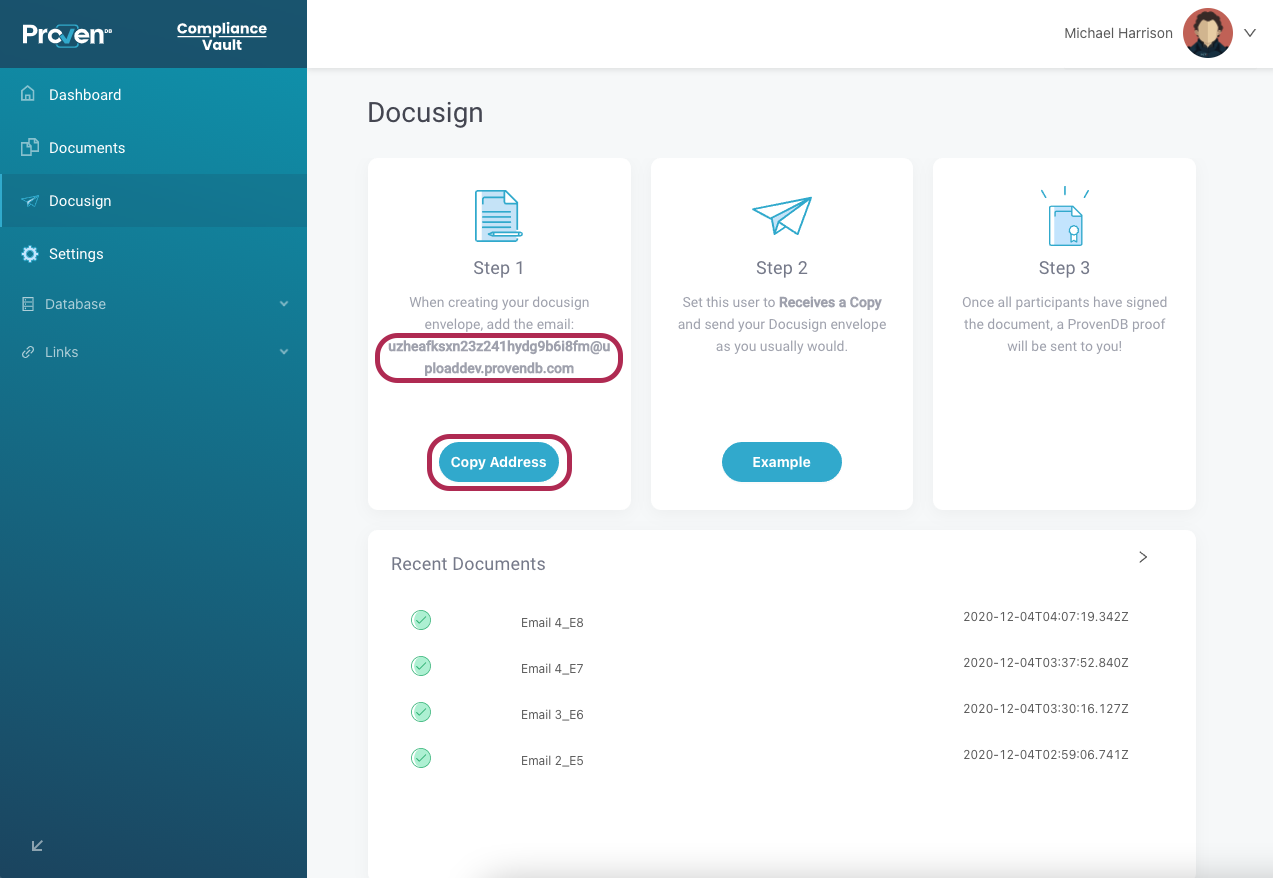Click the Recent Documents heading
Viewport: 1273px width, 878px height.
point(468,564)
